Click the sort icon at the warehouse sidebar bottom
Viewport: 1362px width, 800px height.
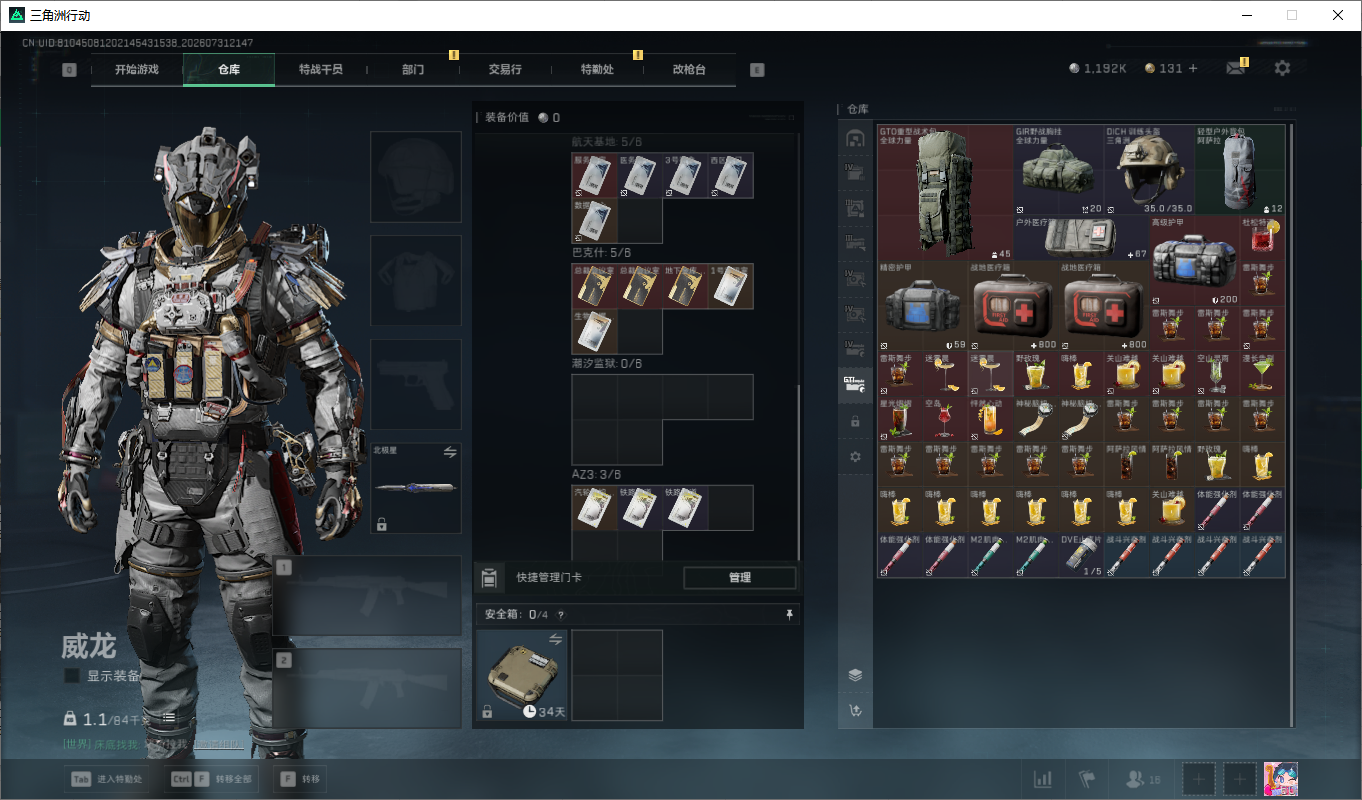855,711
